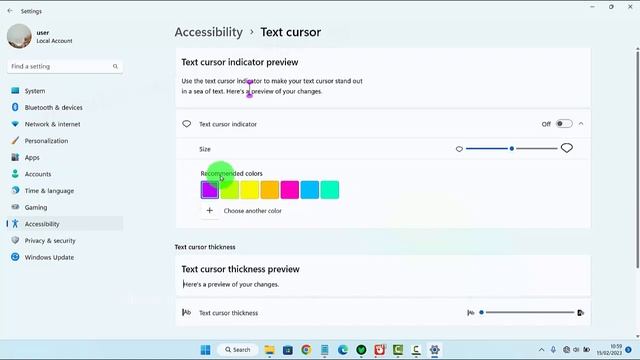Toggle the Text cursor indicator switch
The height and width of the screenshot is (360, 640).
pos(564,124)
